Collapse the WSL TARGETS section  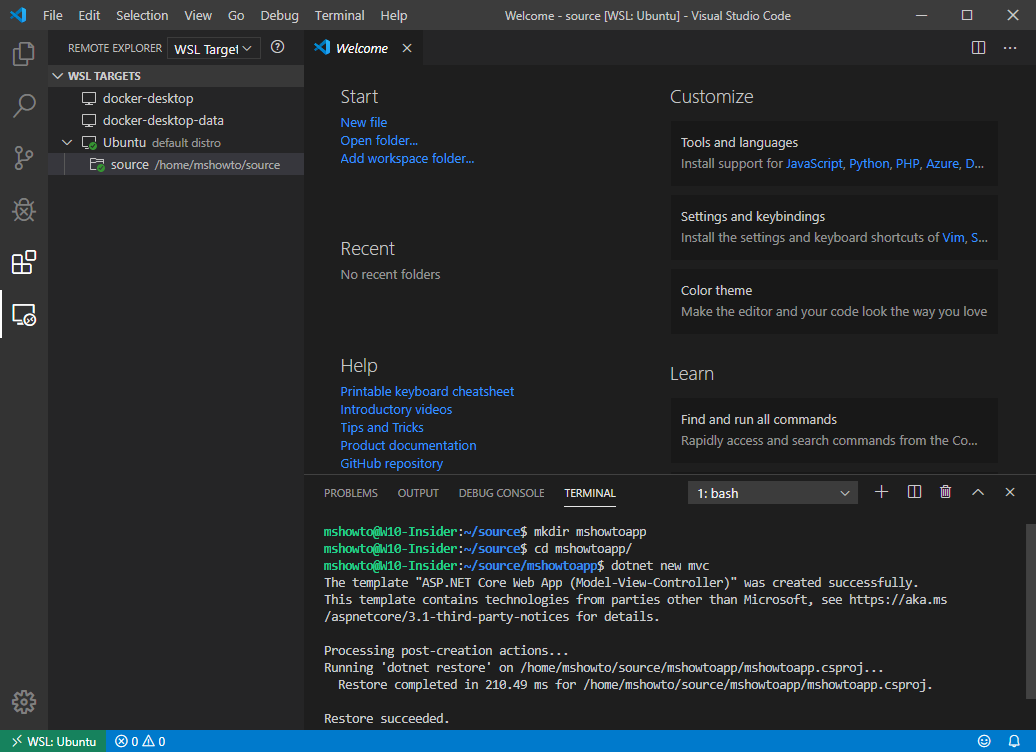coord(176,76)
